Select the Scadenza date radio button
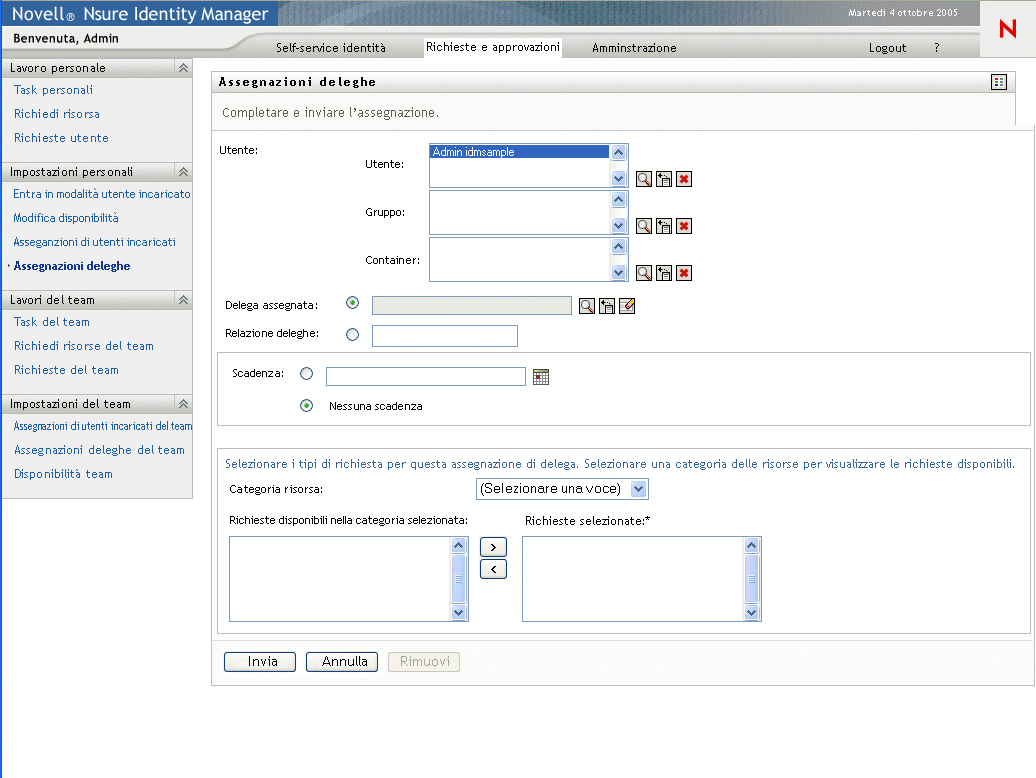Screen dimensions: 1036x778 tap(307, 374)
